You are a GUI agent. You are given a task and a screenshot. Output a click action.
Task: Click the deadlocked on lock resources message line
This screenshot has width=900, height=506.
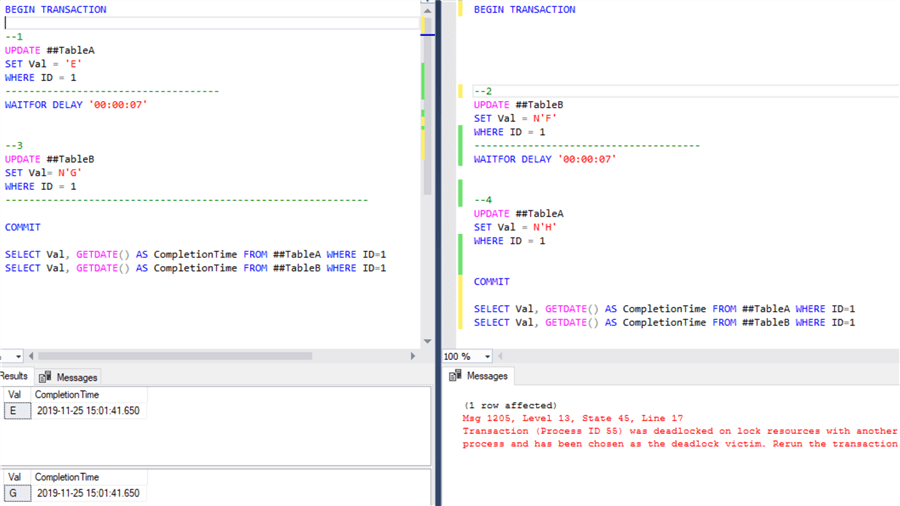click(680, 431)
